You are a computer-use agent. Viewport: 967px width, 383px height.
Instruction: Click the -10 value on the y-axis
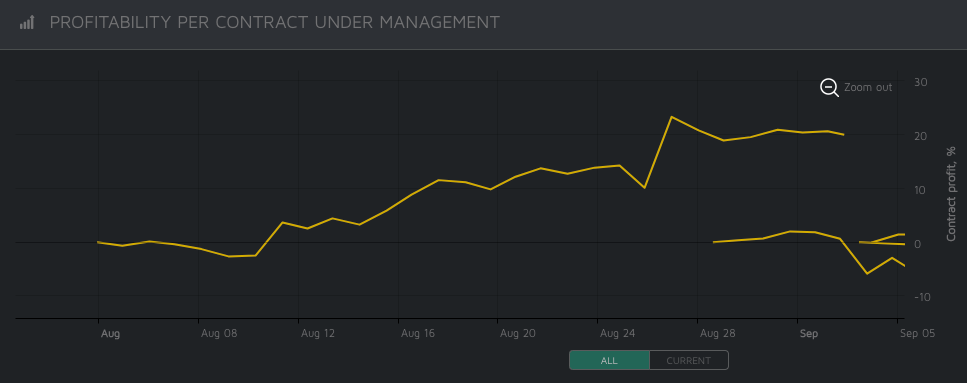[923, 297]
